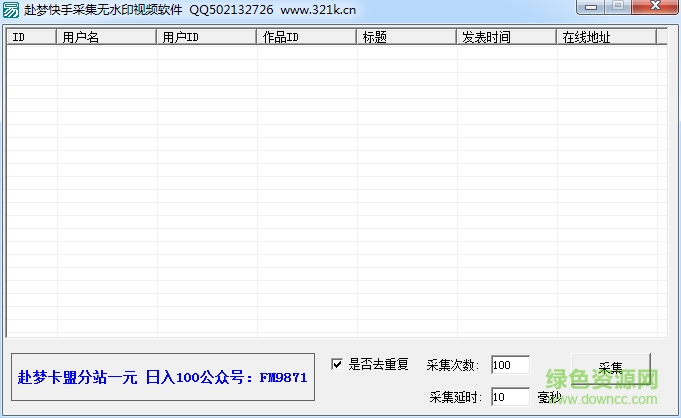
Task: Focus the 采集延时 input field
Action: pyautogui.click(x=510, y=397)
